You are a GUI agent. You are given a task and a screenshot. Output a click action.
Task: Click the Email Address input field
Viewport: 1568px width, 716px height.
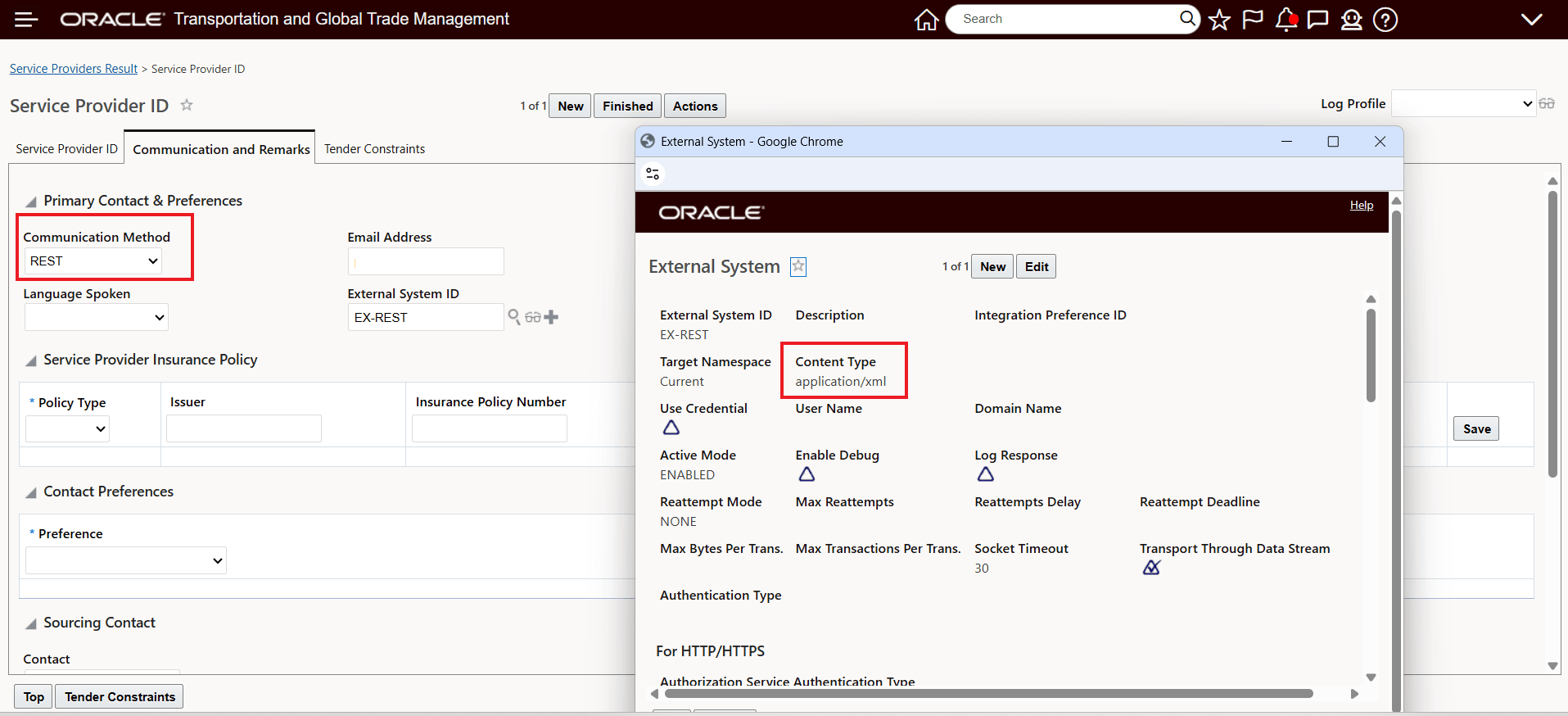tap(426, 261)
